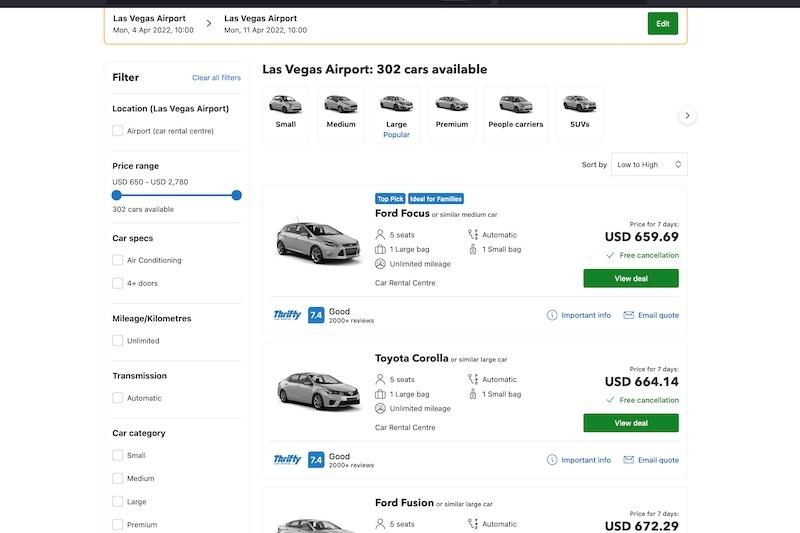
Task: Click 7.4 rating badge on Toyota Corolla card
Action: (316, 460)
